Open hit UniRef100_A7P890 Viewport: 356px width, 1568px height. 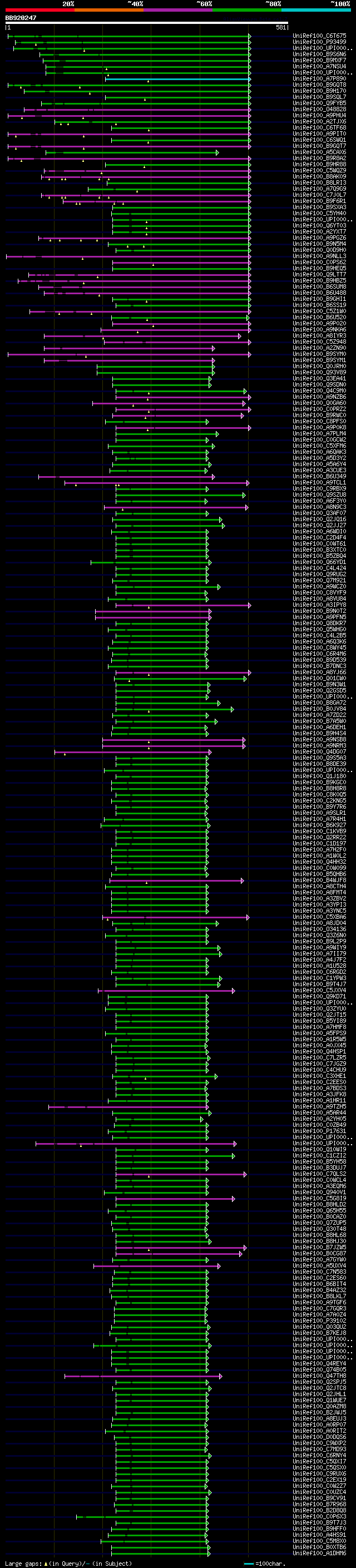tap(319, 79)
